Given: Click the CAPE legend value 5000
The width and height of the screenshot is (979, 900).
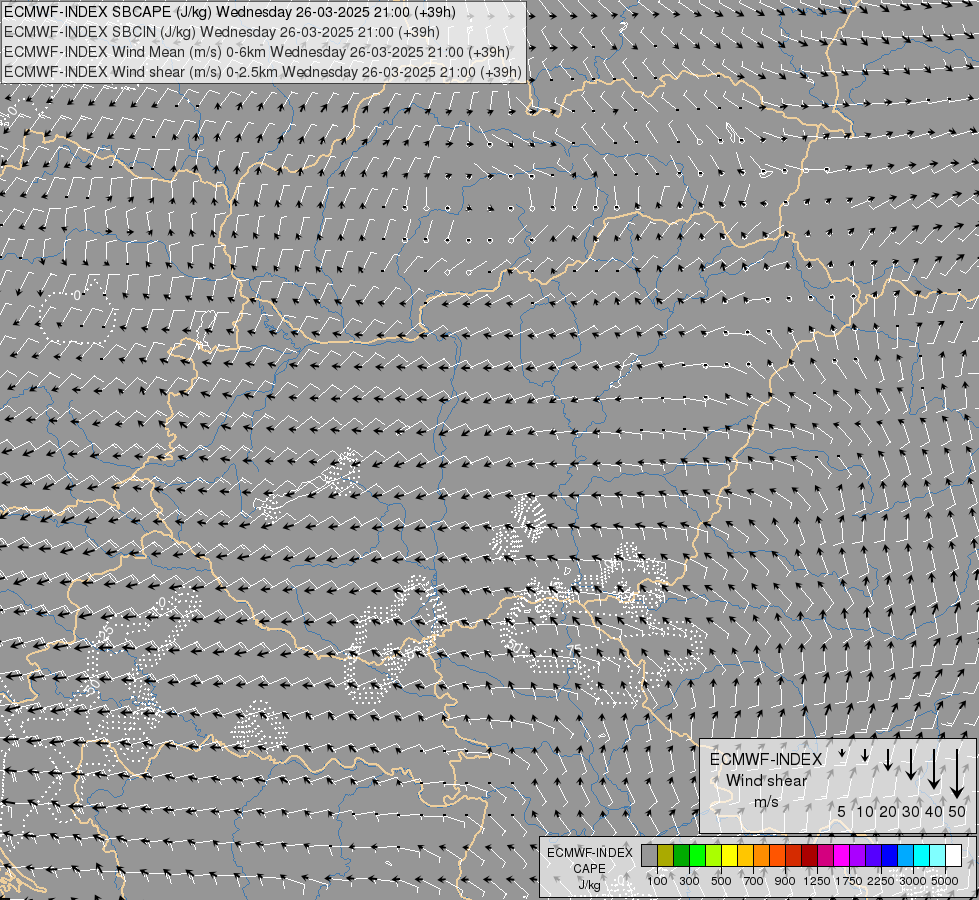Looking at the screenshot, I should tap(945, 881).
